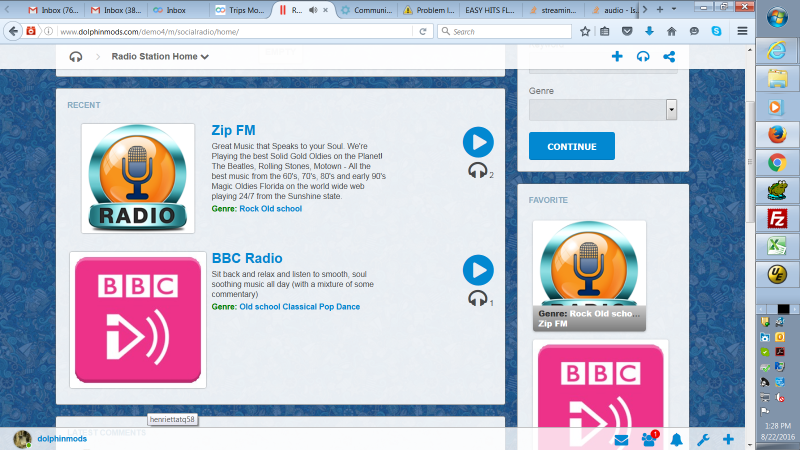Open FileZilla from the taskbar
Screen dimensions: 800x450
pos(777,219)
